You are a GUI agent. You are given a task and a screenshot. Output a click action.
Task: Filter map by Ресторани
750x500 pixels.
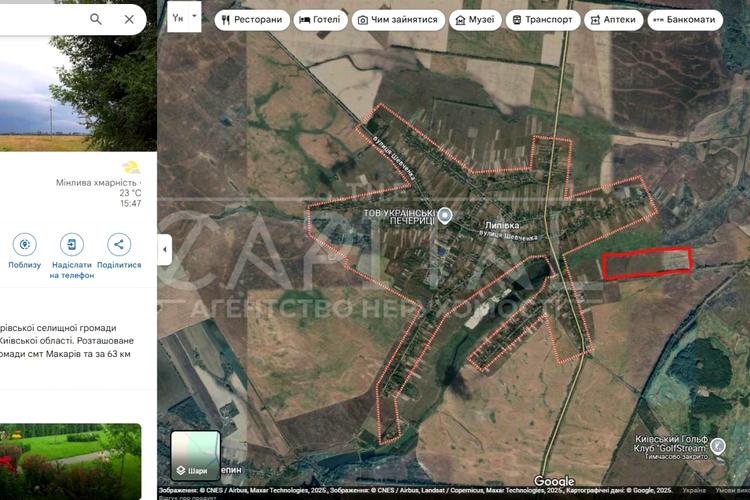252,20
